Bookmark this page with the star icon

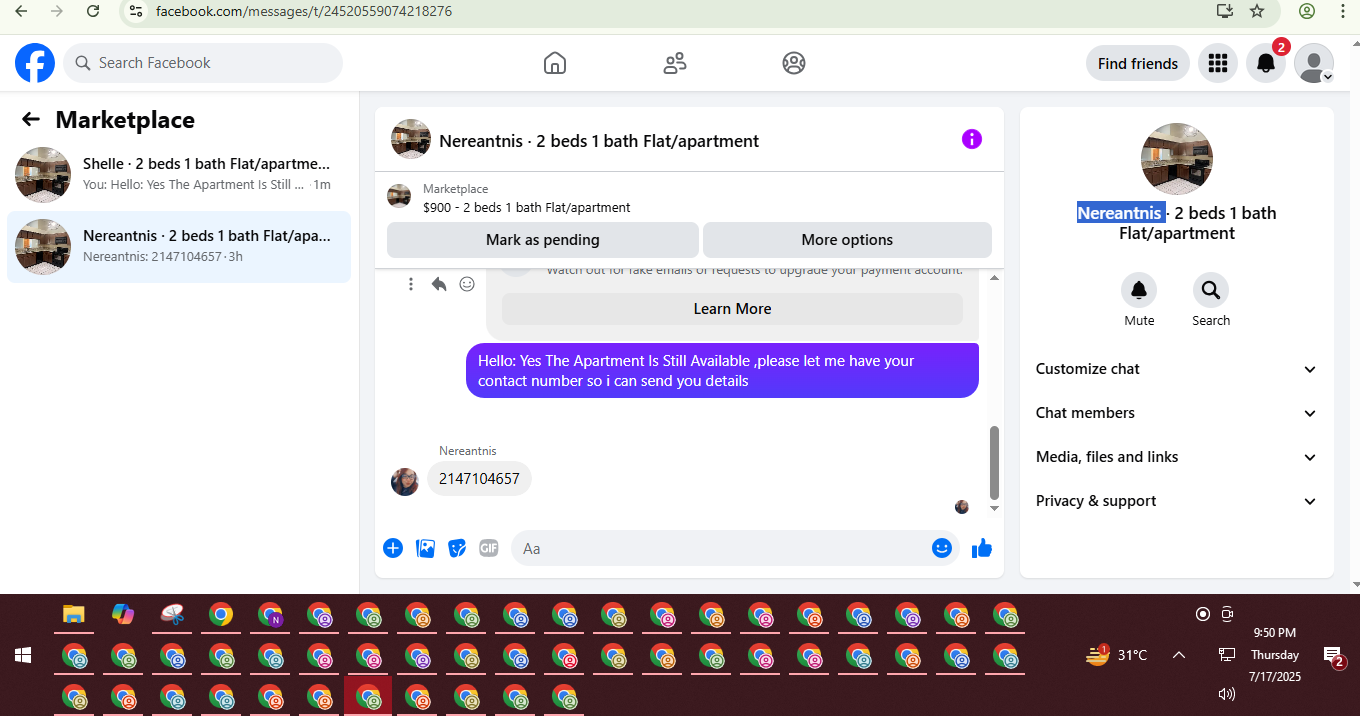click(x=1257, y=11)
